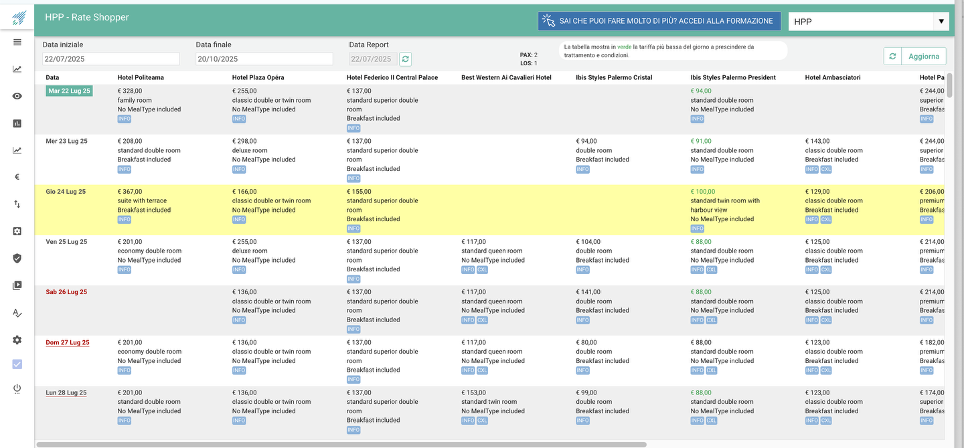Click the Data iniziale date field
964x448 pixels.
click(110, 59)
